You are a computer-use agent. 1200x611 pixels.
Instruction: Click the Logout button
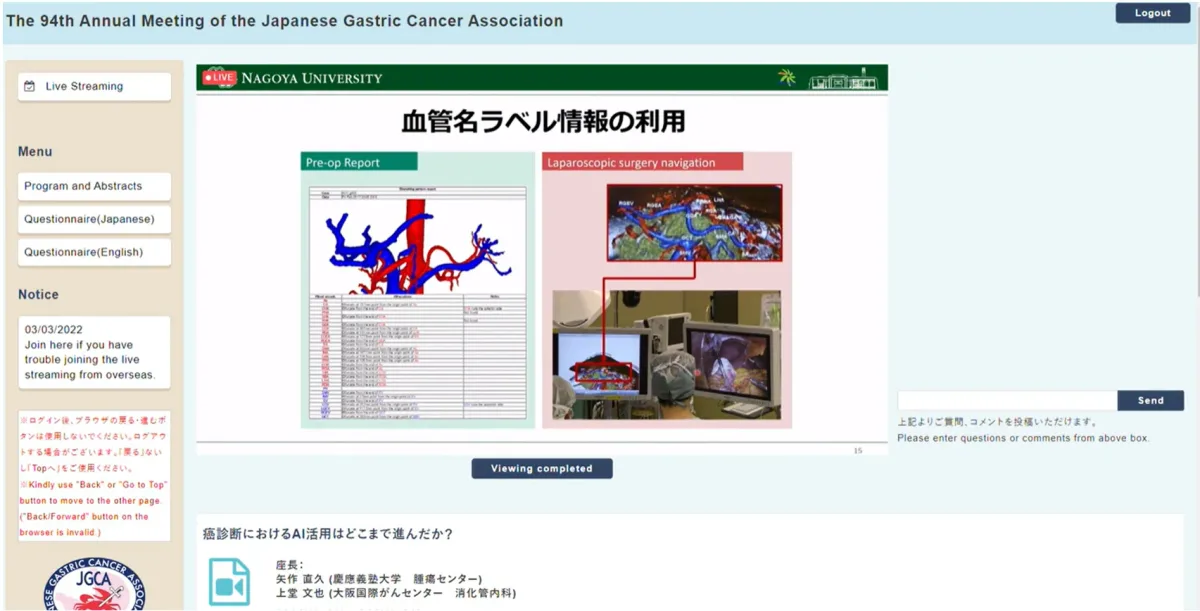[x=1152, y=13]
